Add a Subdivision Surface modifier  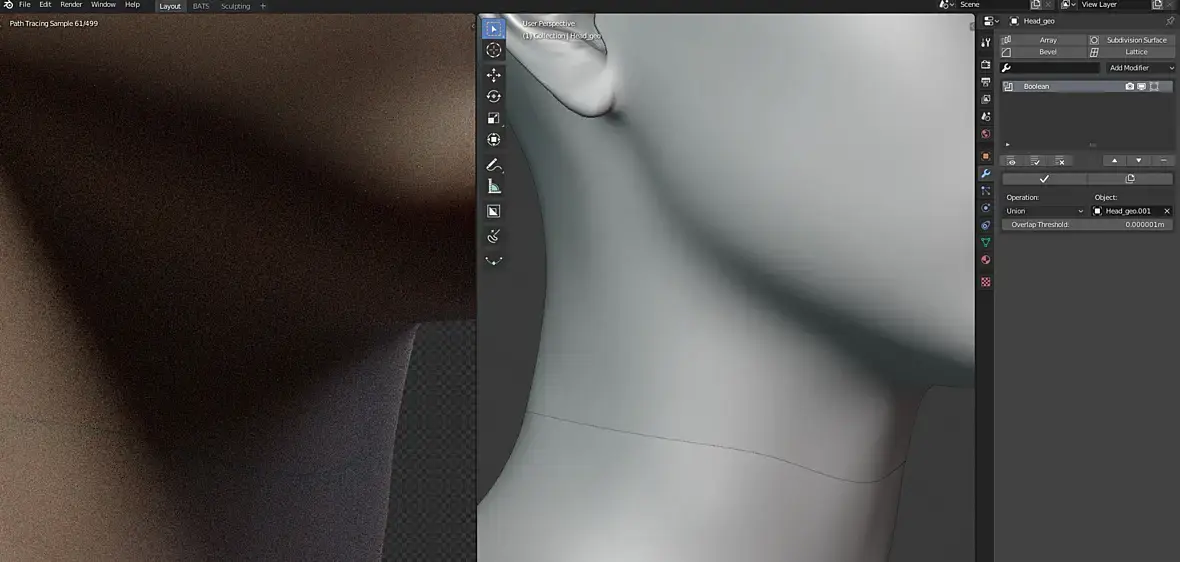[x=1131, y=40]
